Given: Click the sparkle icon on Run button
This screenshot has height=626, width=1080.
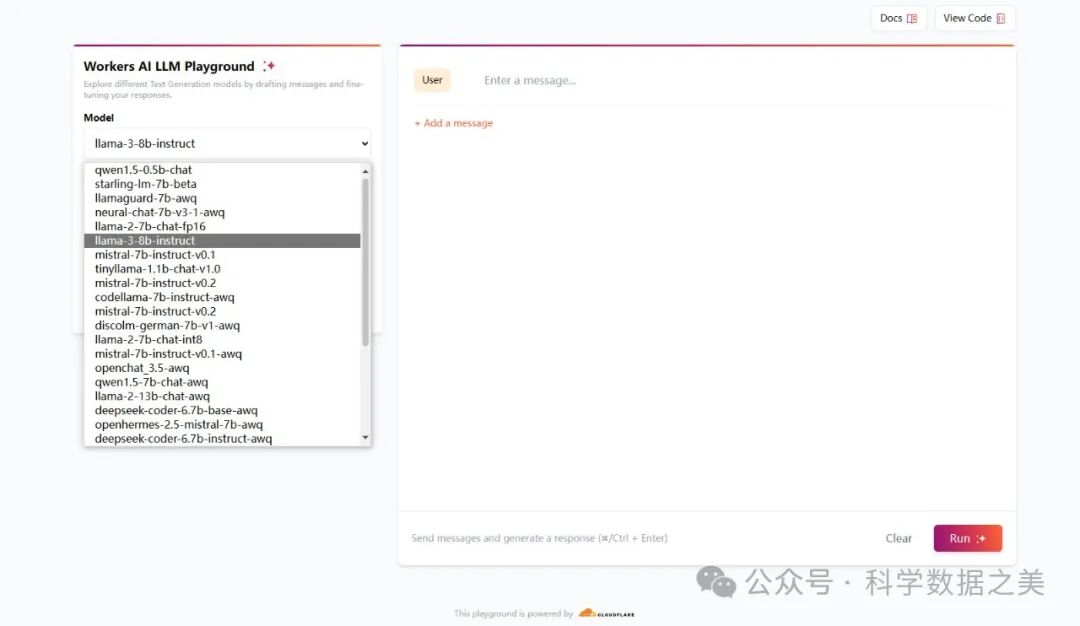Looking at the screenshot, I should click(x=982, y=538).
